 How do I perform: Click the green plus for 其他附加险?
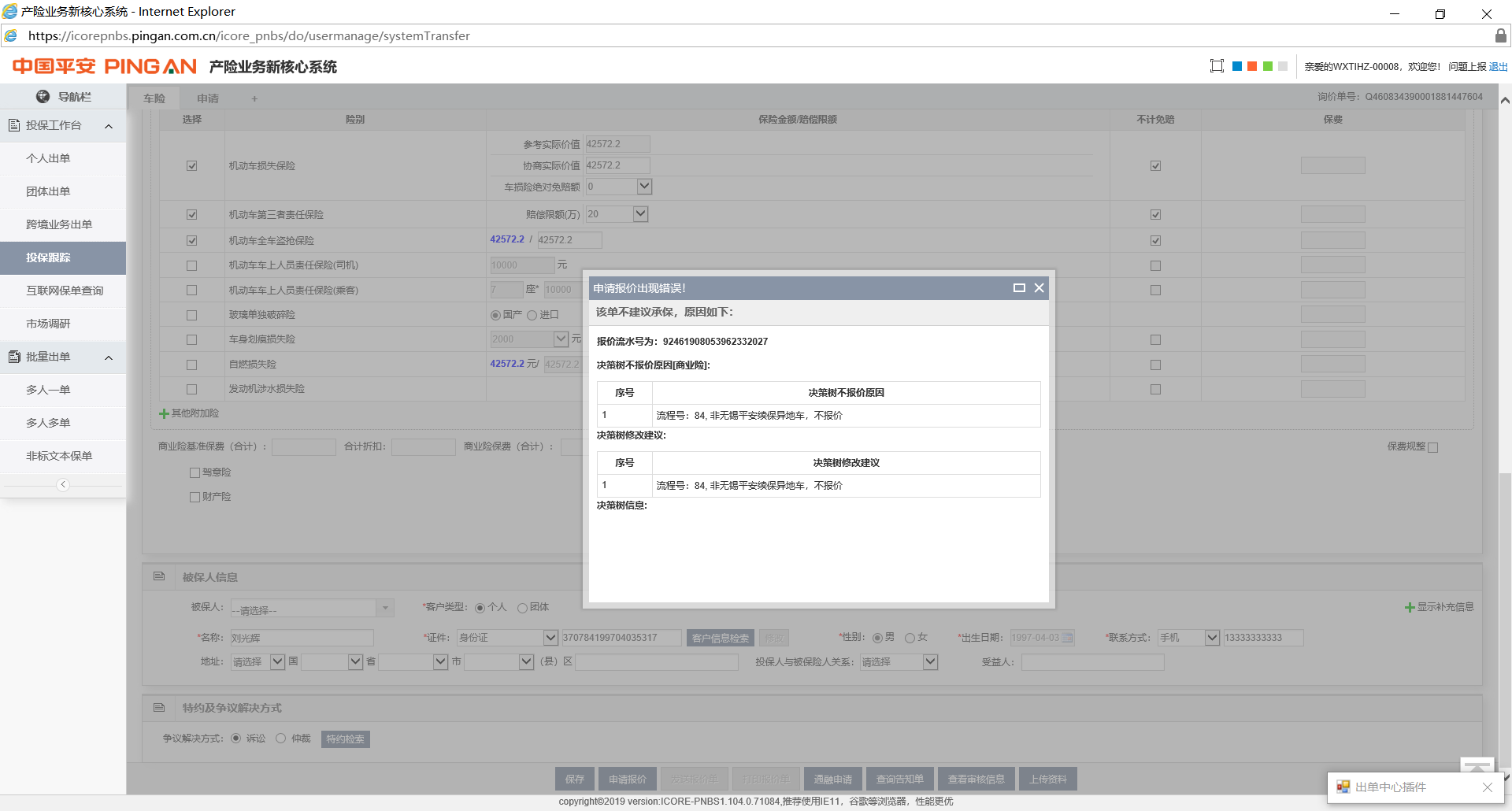(x=164, y=413)
